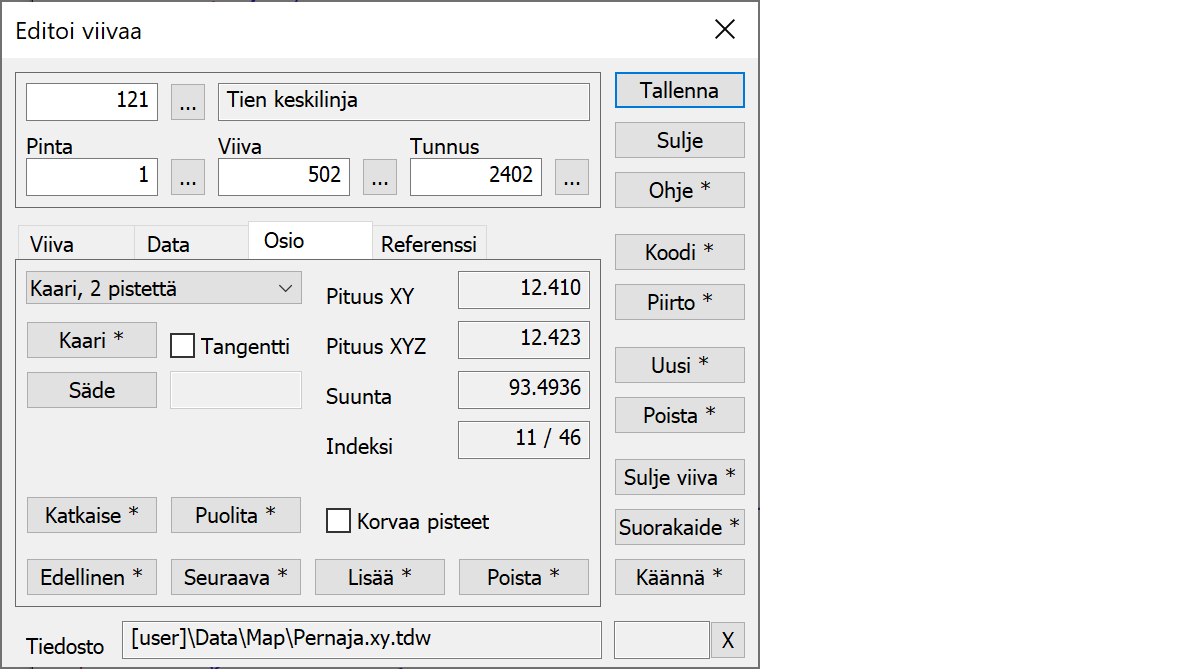Open the Viiva browse ellipsis button
The height and width of the screenshot is (669, 1200).
[380, 177]
